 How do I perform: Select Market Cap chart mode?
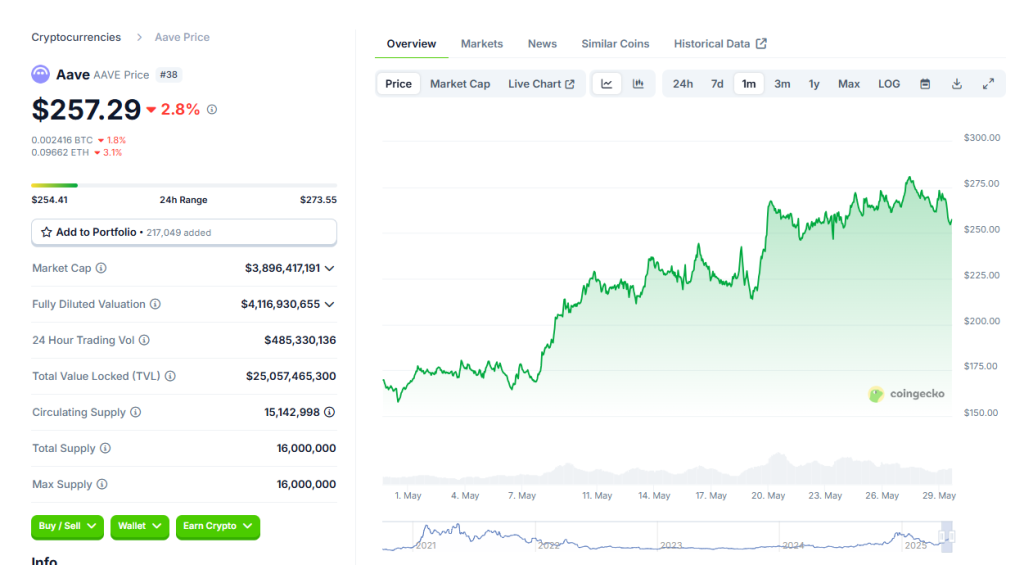tap(460, 84)
